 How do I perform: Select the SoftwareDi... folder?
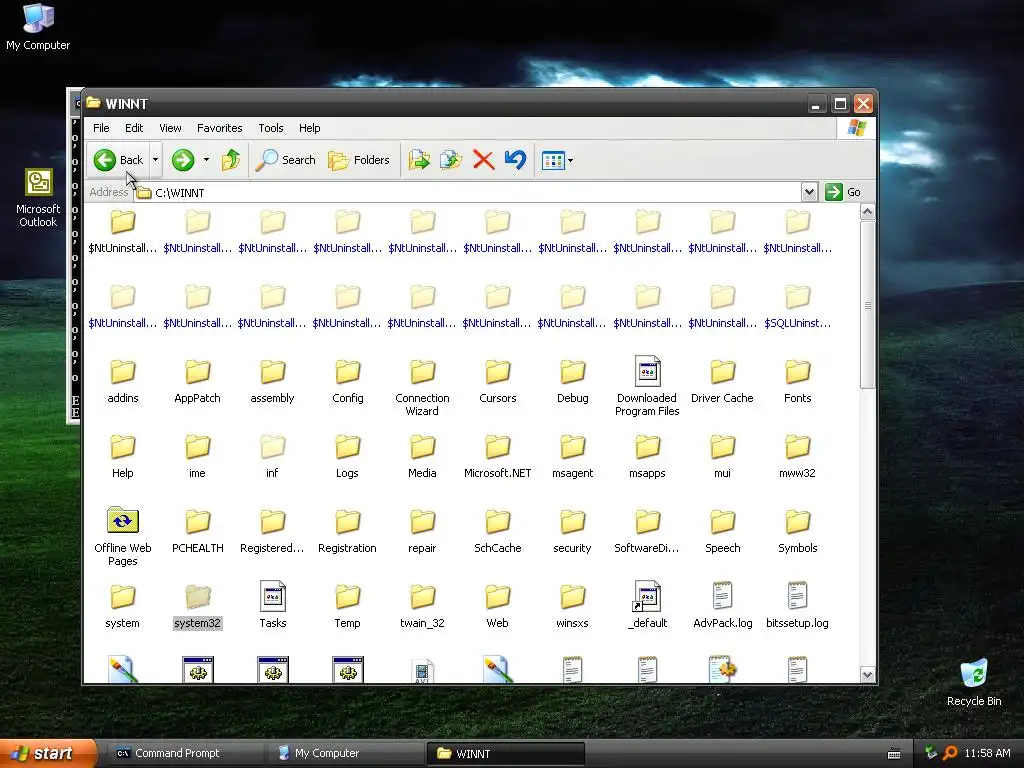(x=647, y=532)
